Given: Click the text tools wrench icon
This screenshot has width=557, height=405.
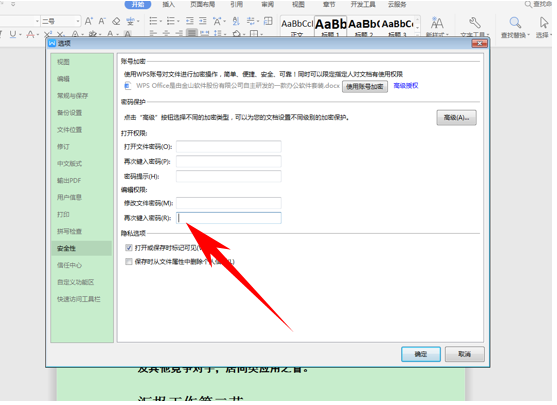Looking at the screenshot, I should click(x=475, y=23).
